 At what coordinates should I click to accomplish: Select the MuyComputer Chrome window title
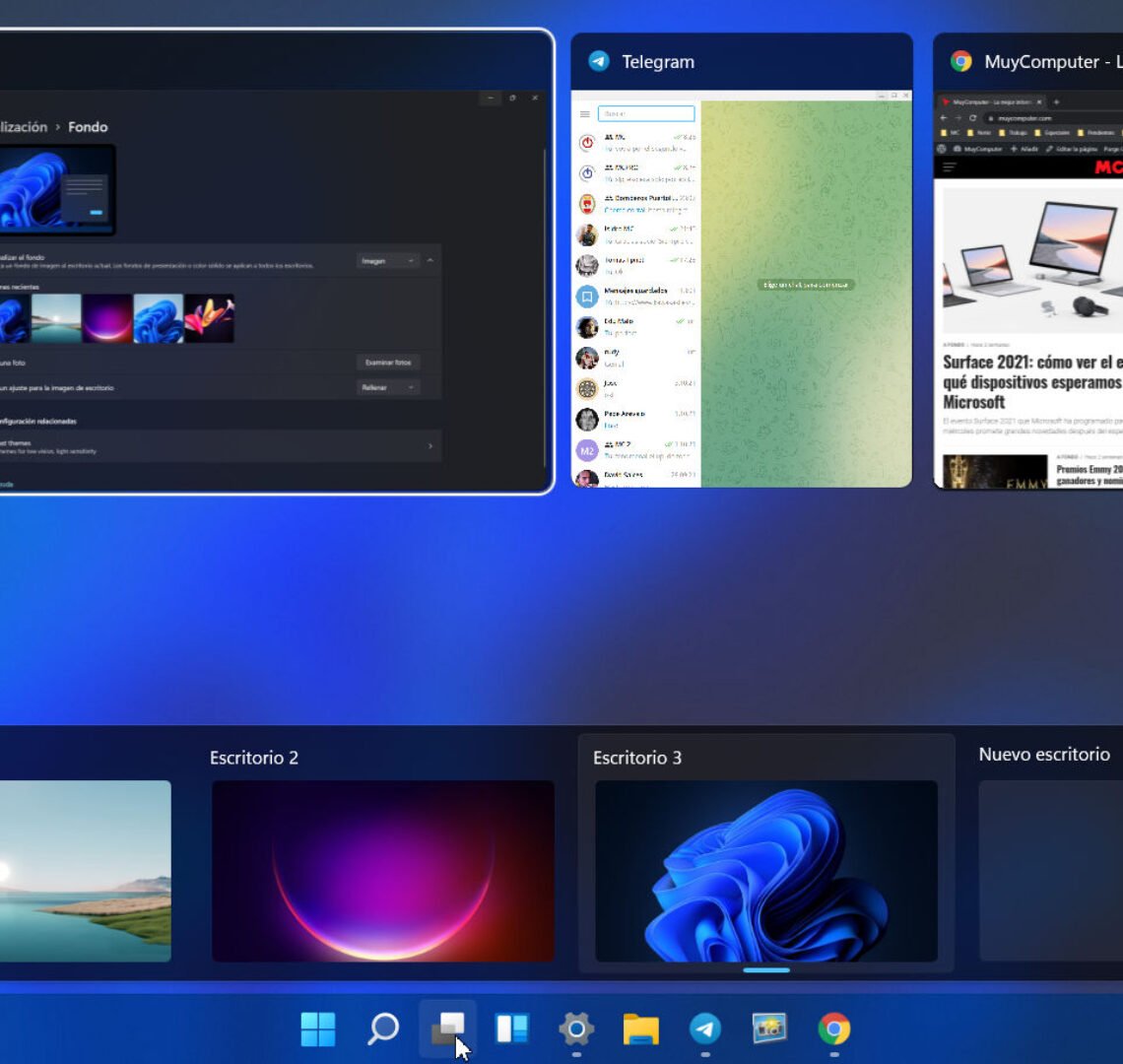pos(1053,62)
